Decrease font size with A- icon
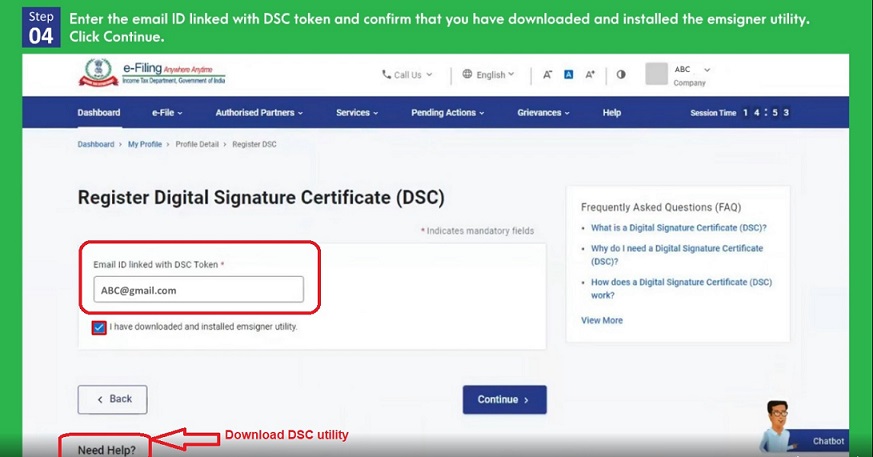 pos(547,75)
